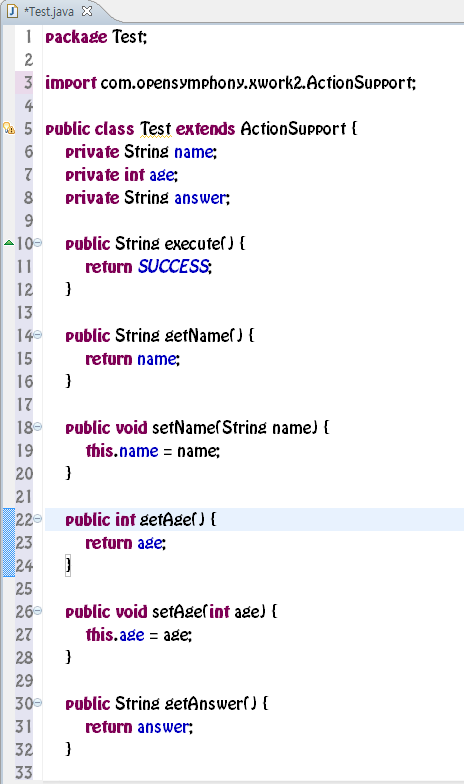The image size is (464, 784).
Task: Click 'String name' parameter on line 18
Action: (267, 428)
